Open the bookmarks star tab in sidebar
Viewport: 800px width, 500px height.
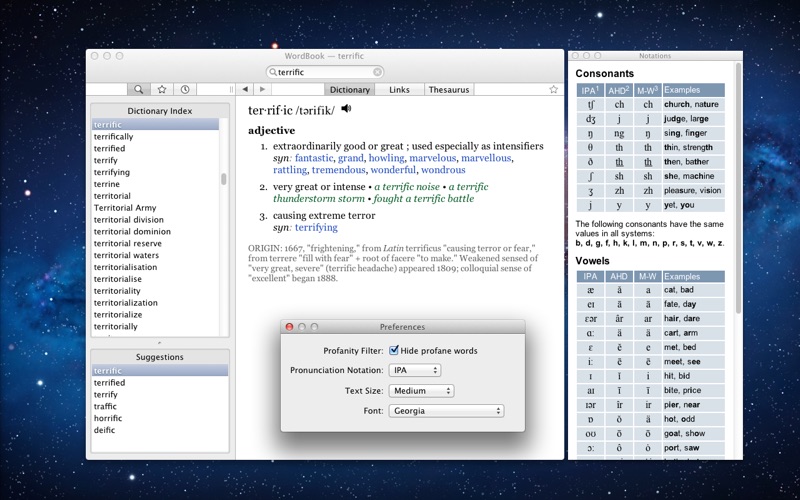tap(162, 89)
